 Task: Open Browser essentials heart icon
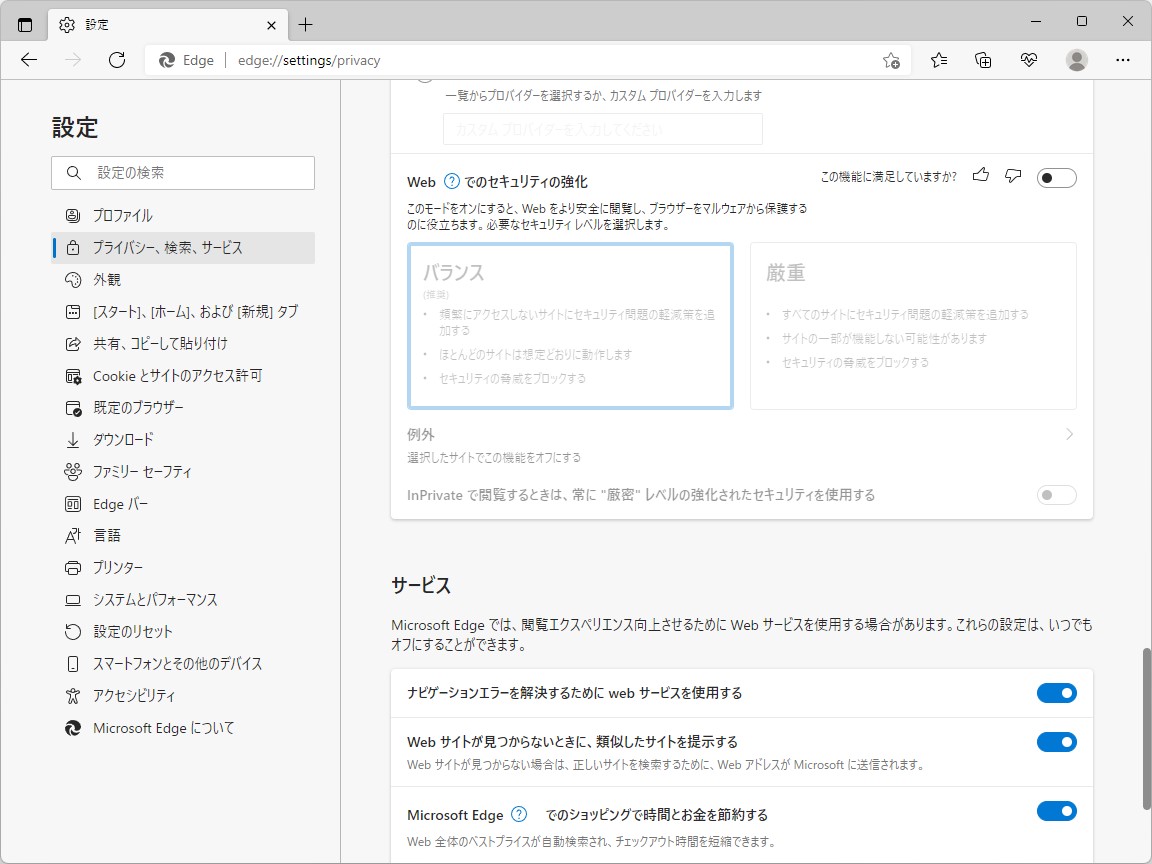tap(1029, 60)
